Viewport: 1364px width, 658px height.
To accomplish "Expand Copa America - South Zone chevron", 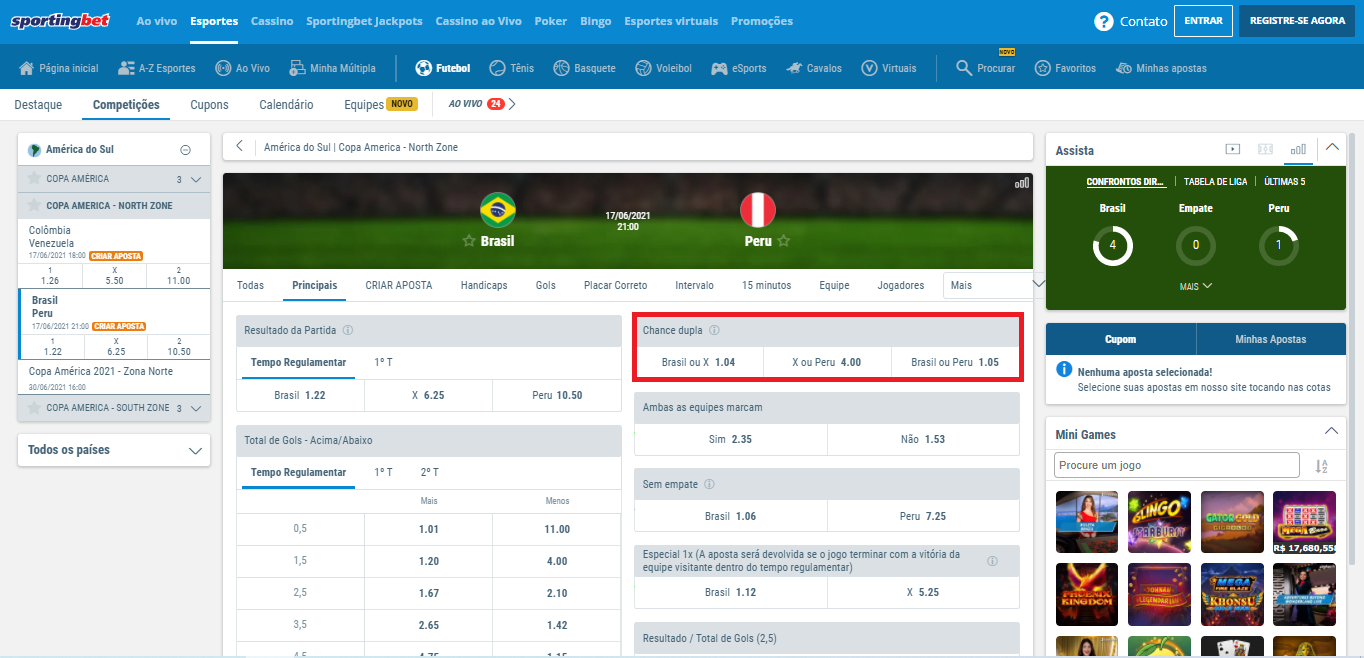I will tap(196, 409).
